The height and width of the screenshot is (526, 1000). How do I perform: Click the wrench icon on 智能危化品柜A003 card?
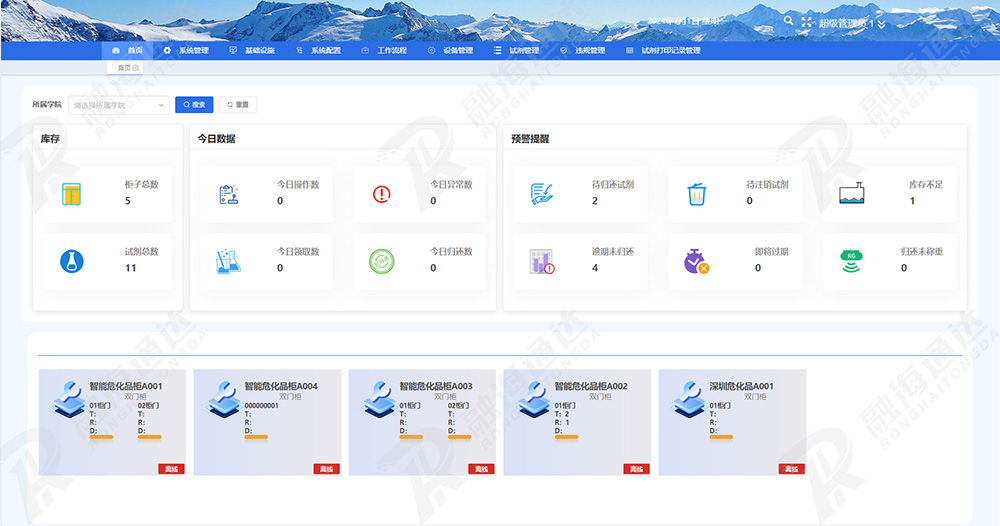[379, 400]
